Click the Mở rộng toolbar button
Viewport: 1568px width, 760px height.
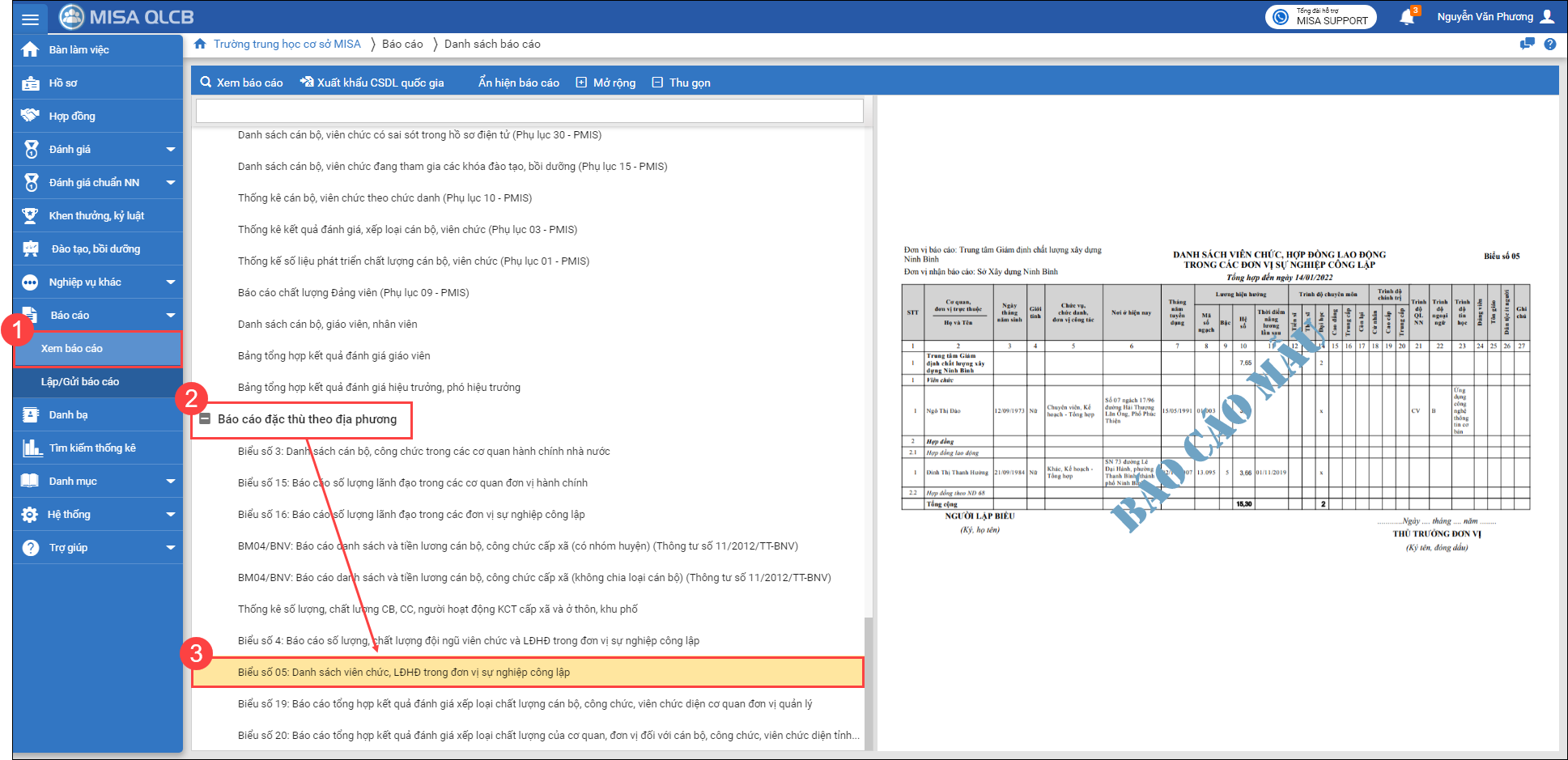[x=606, y=83]
